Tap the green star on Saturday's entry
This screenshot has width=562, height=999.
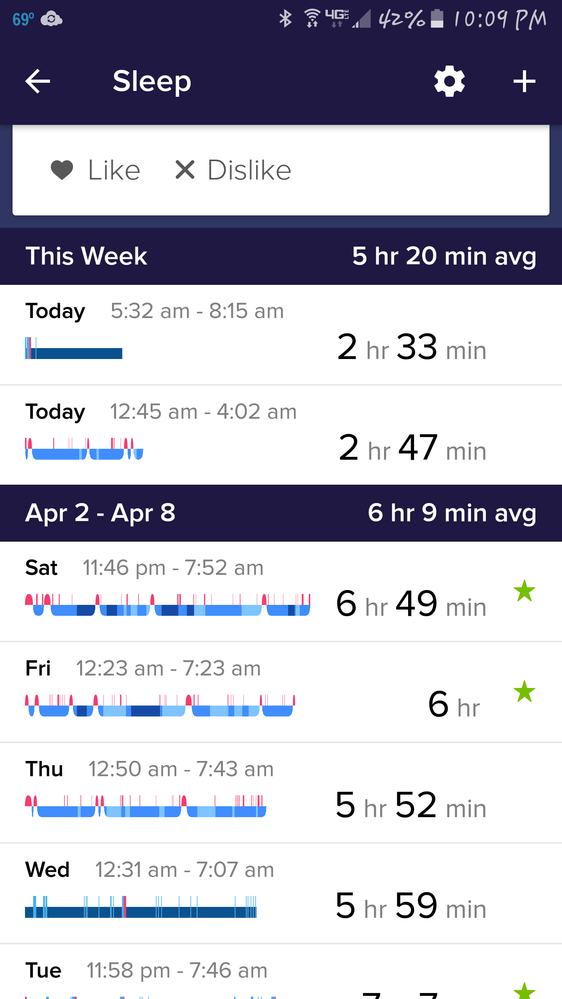(x=524, y=592)
